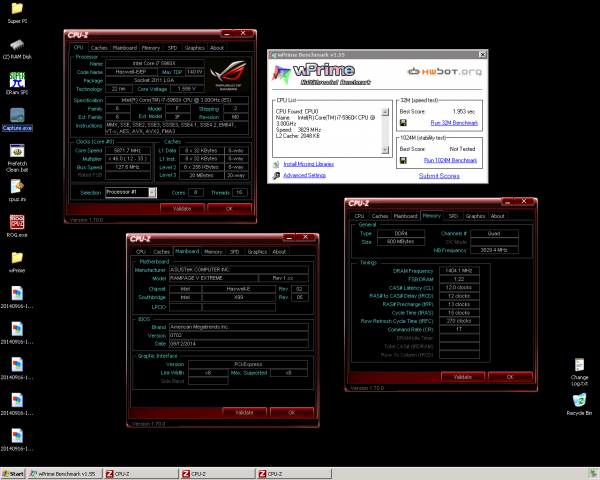Image resolution: width=600 pixels, height=480 pixels.
Task: Open About tab in CPU-Z Memory window
Action: coord(497,216)
